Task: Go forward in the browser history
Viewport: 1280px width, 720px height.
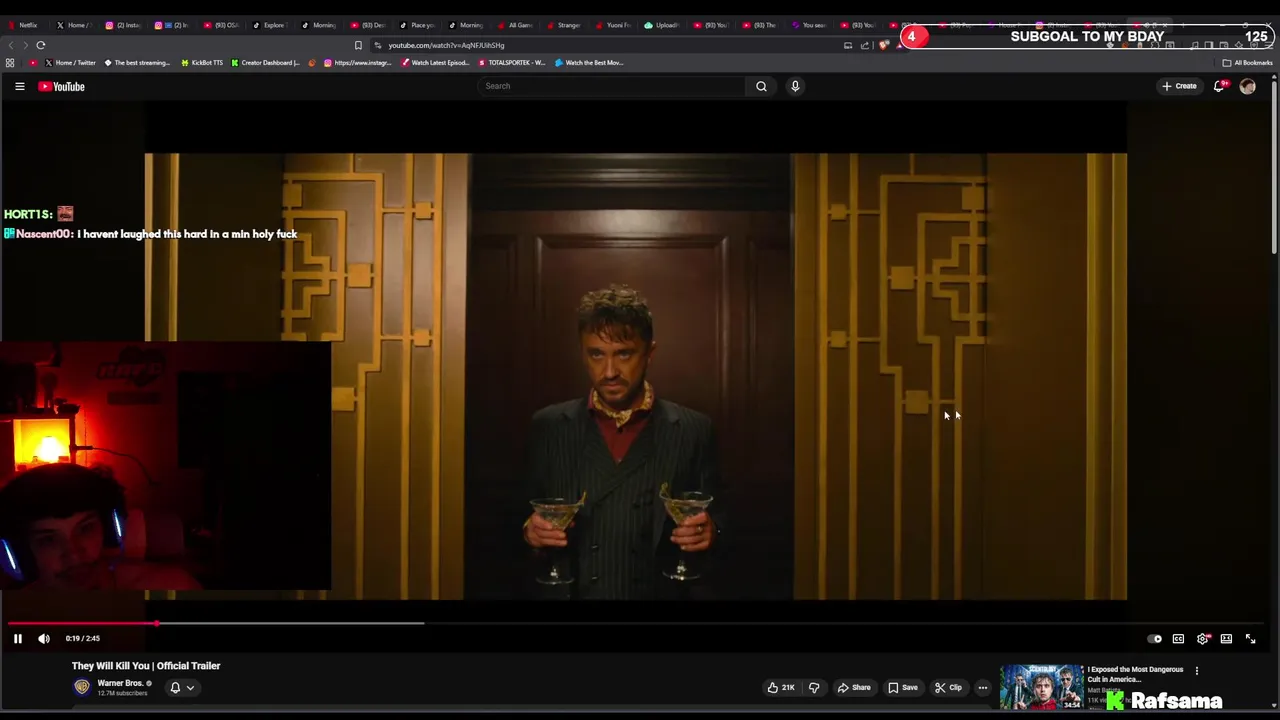Action: coord(25,45)
